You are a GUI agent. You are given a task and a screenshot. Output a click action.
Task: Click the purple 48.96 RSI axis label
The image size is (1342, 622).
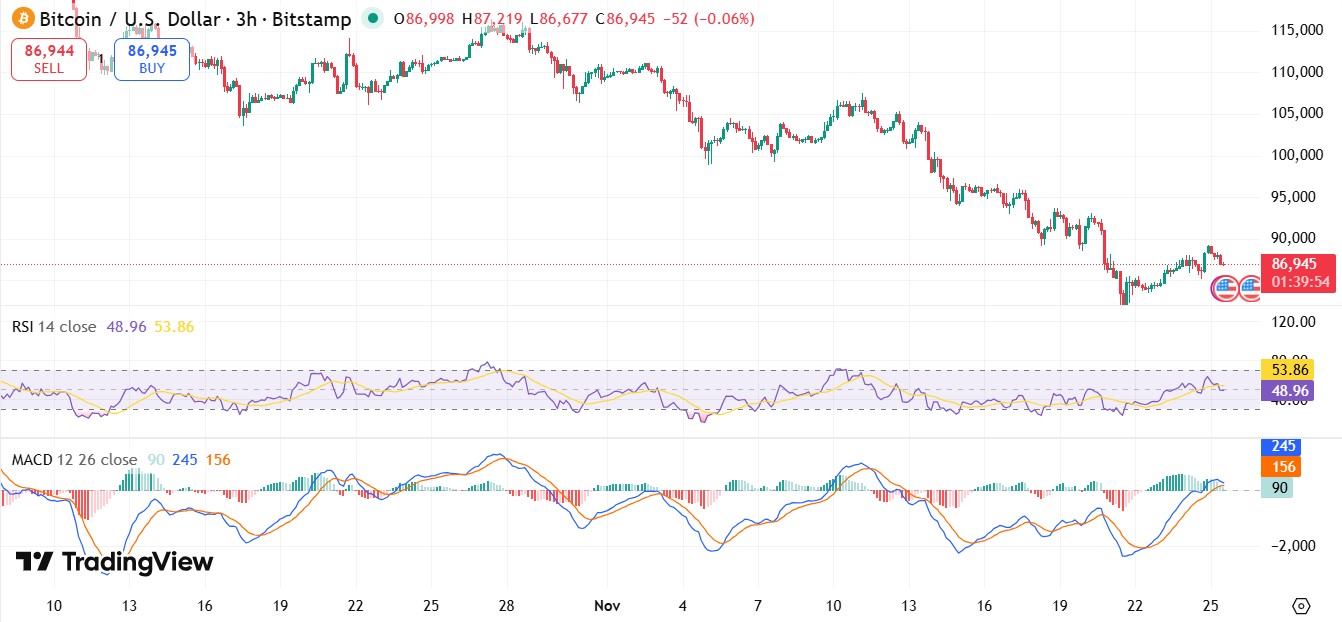pyautogui.click(x=1285, y=391)
